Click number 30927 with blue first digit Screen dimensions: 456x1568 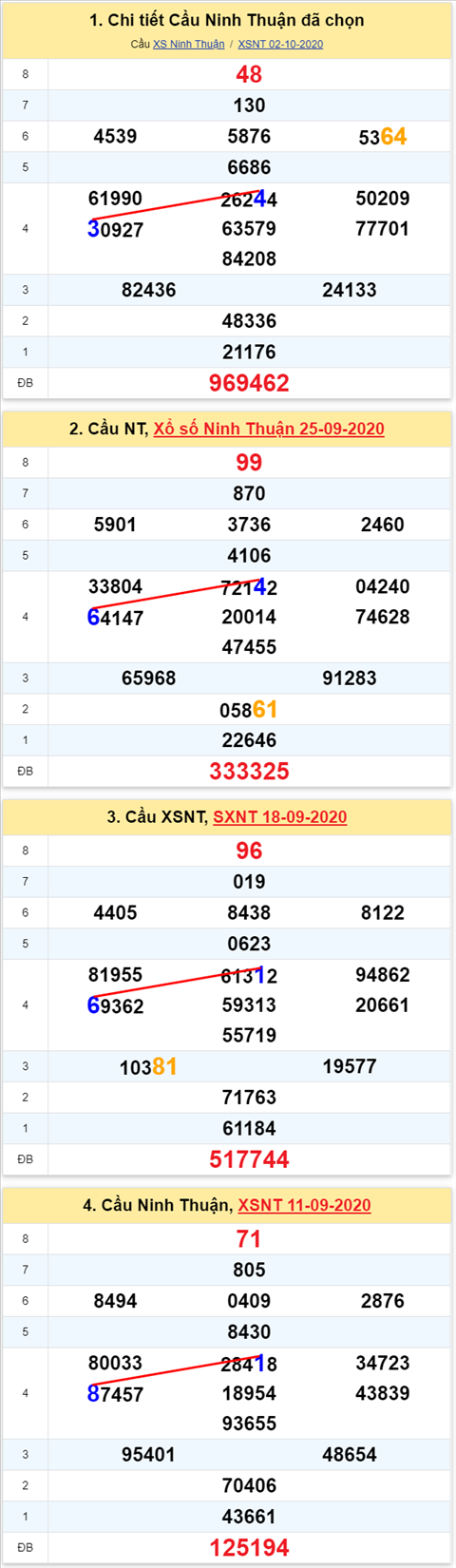pos(115,229)
